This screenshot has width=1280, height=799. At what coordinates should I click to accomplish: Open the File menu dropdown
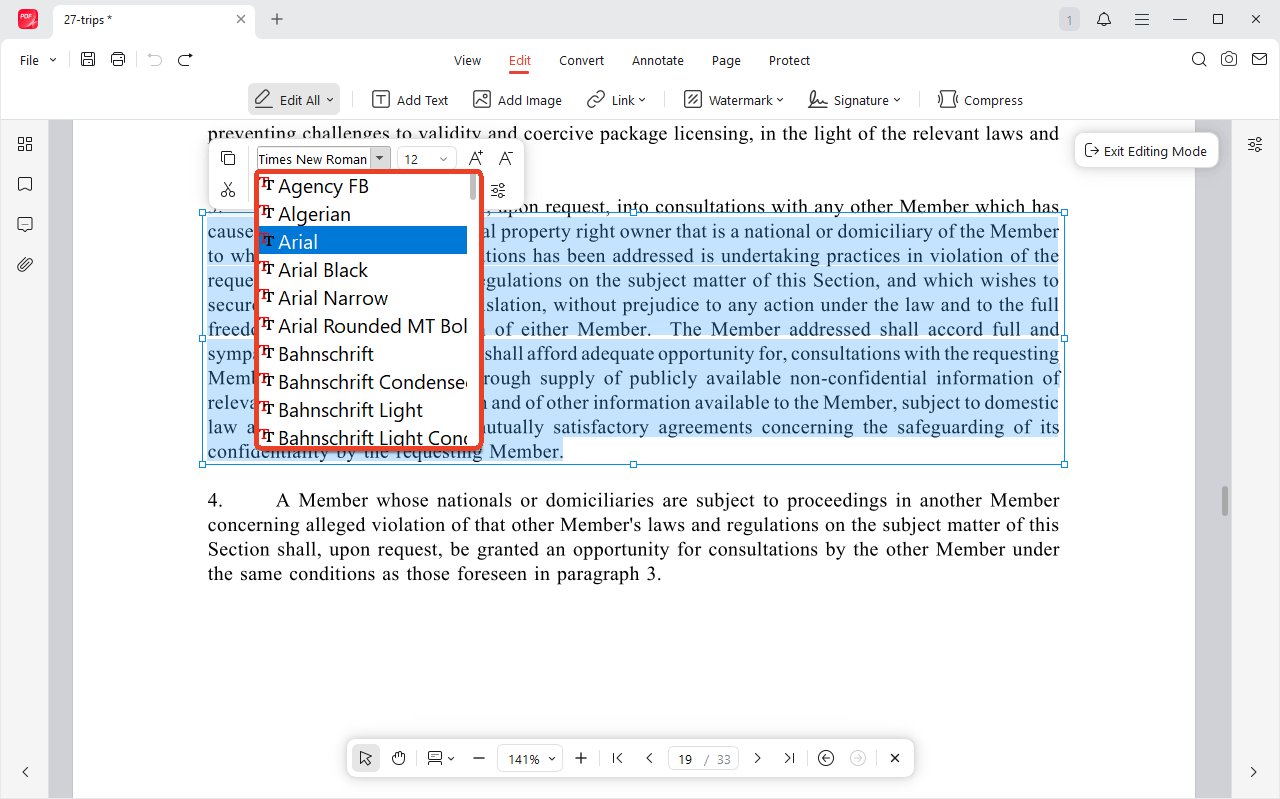point(38,60)
